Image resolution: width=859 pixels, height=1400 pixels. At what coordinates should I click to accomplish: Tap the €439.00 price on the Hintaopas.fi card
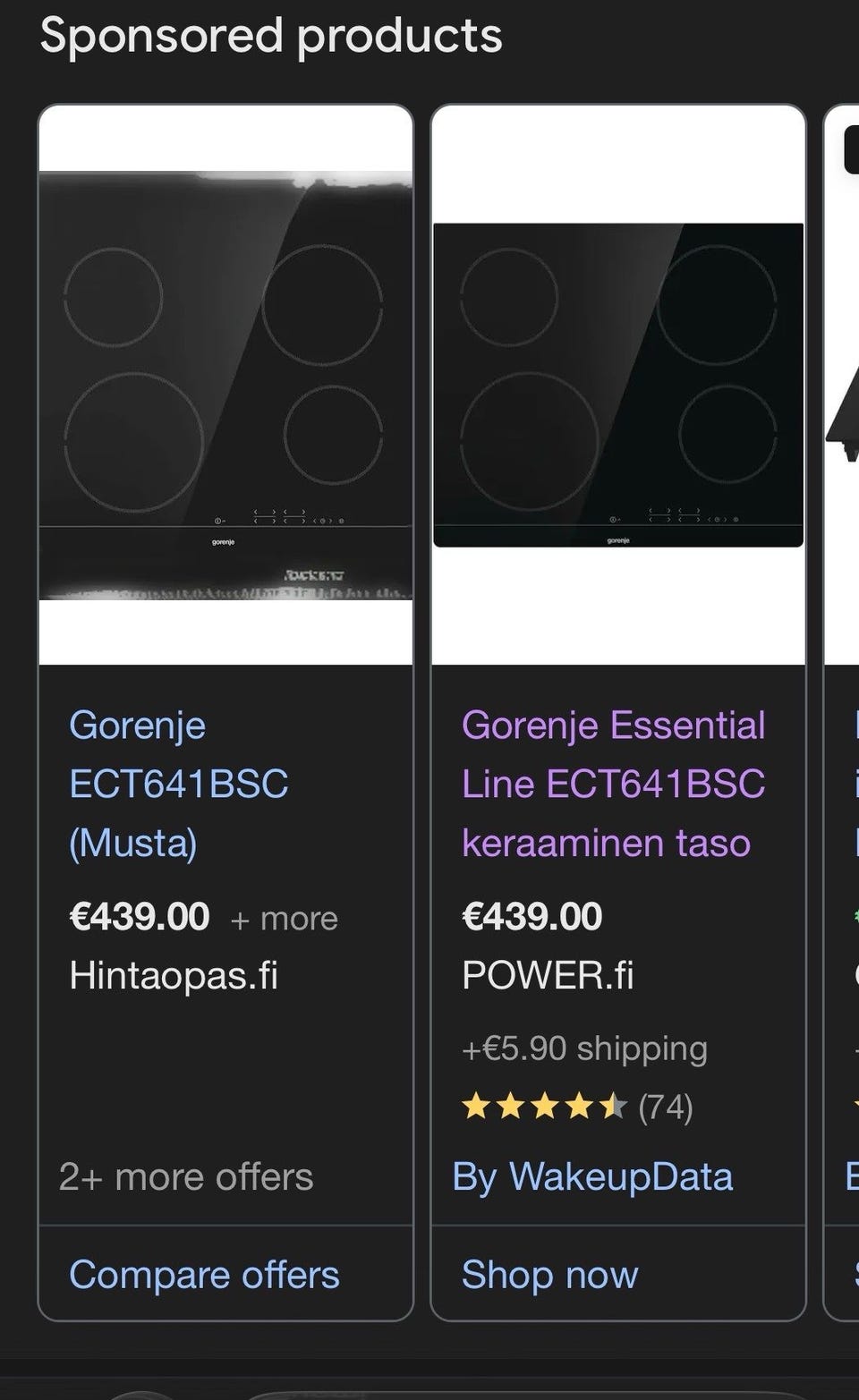[x=140, y=917]
